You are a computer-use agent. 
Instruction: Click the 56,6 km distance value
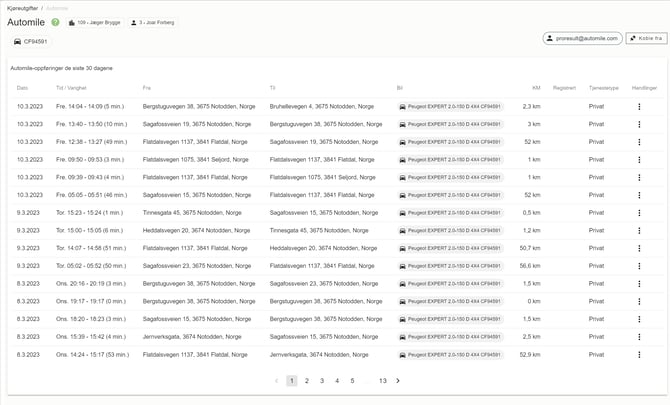pos(530,266)
